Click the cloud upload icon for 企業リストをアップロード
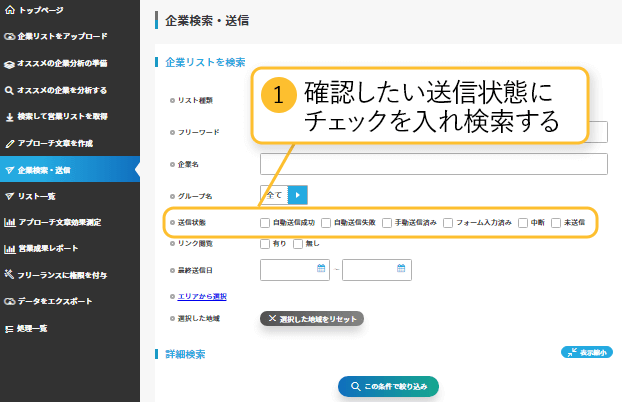Screen dimensions: 622x402 10,37
